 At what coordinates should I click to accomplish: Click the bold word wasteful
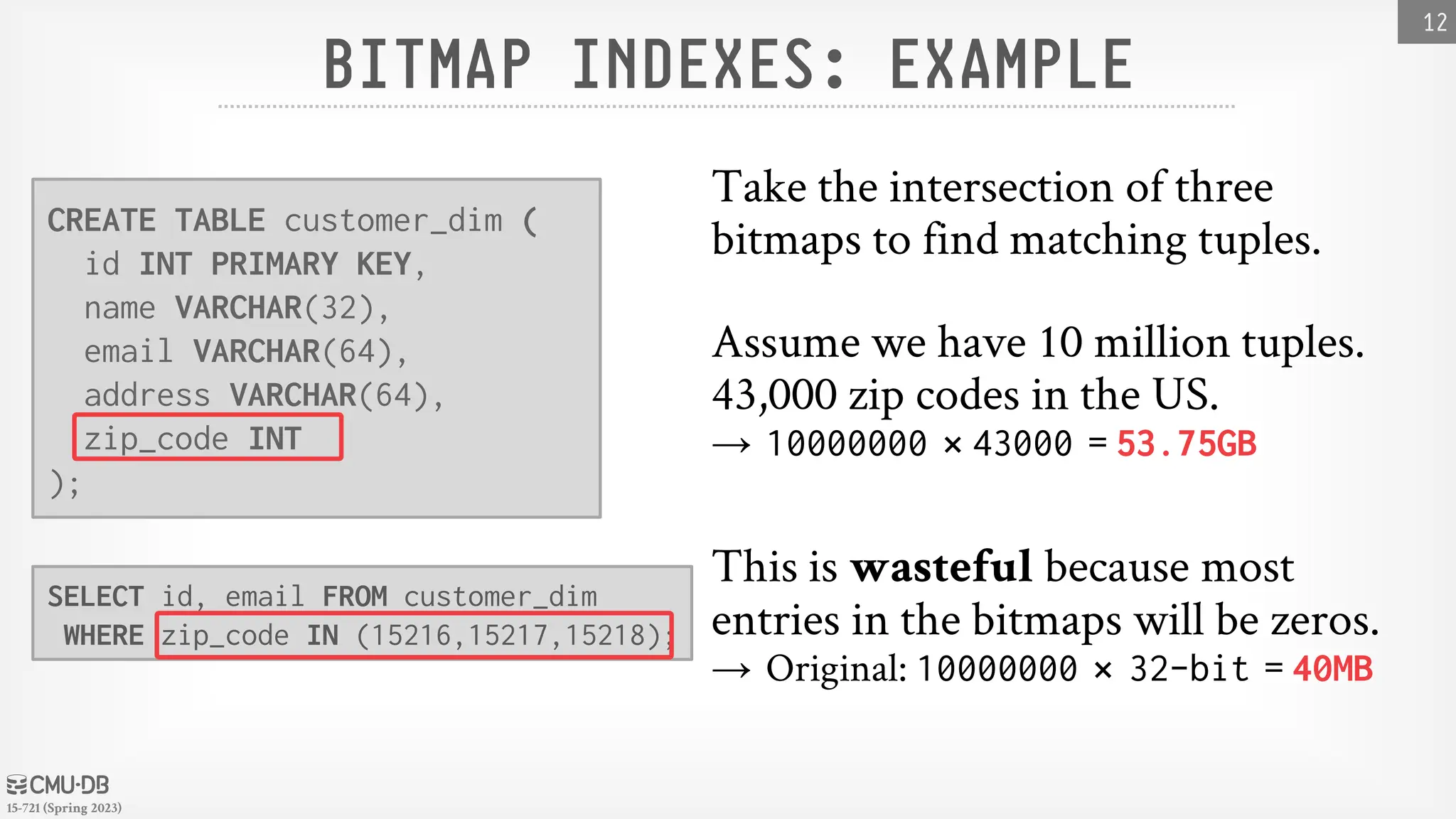[x=941, y=567]
